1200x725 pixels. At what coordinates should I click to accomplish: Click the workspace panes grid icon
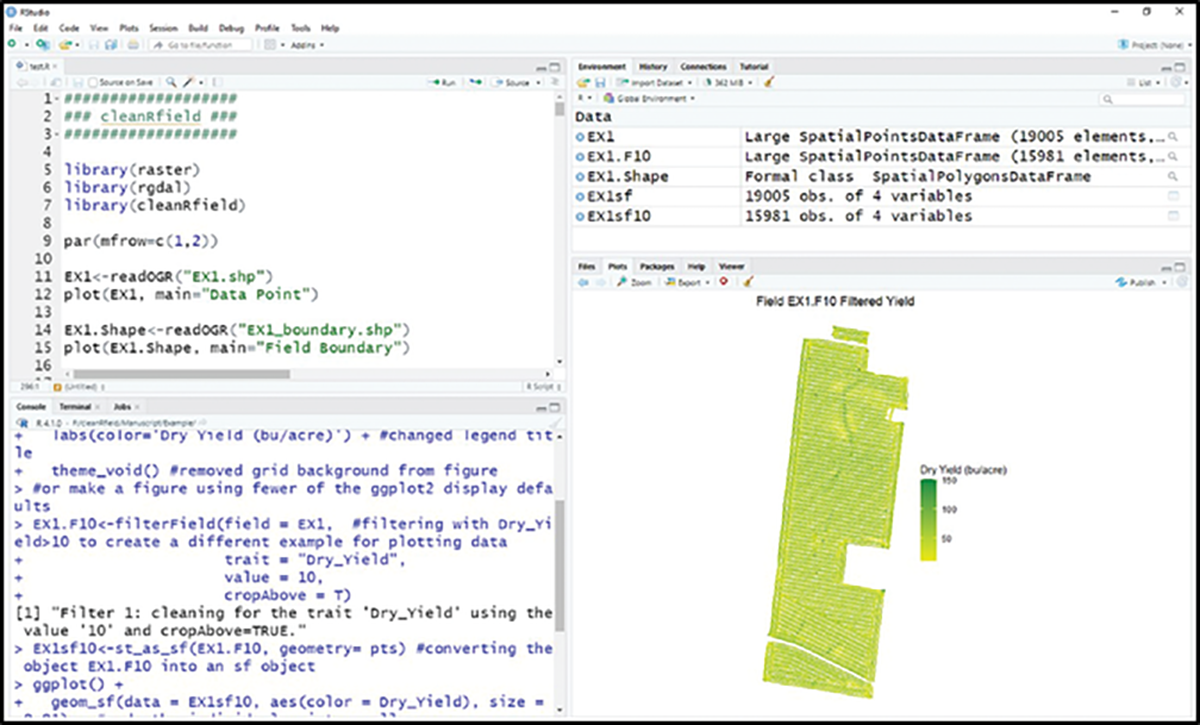269,45
